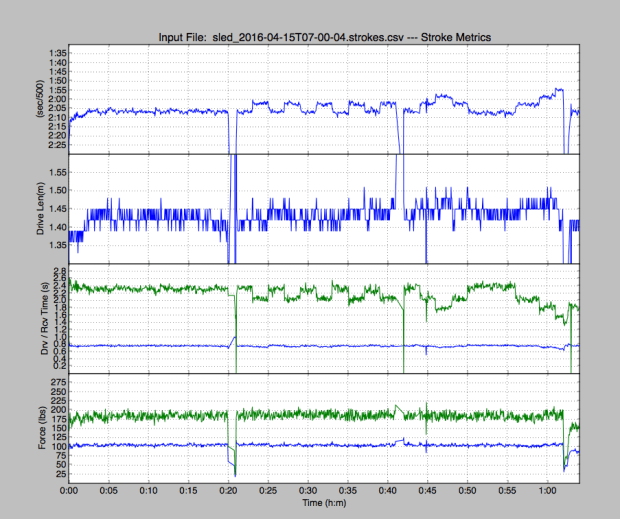Viewport: 620px width, 519px height.
Task: Pick the 0:10 time axis tick label
Action: click(x=149, y=492)
